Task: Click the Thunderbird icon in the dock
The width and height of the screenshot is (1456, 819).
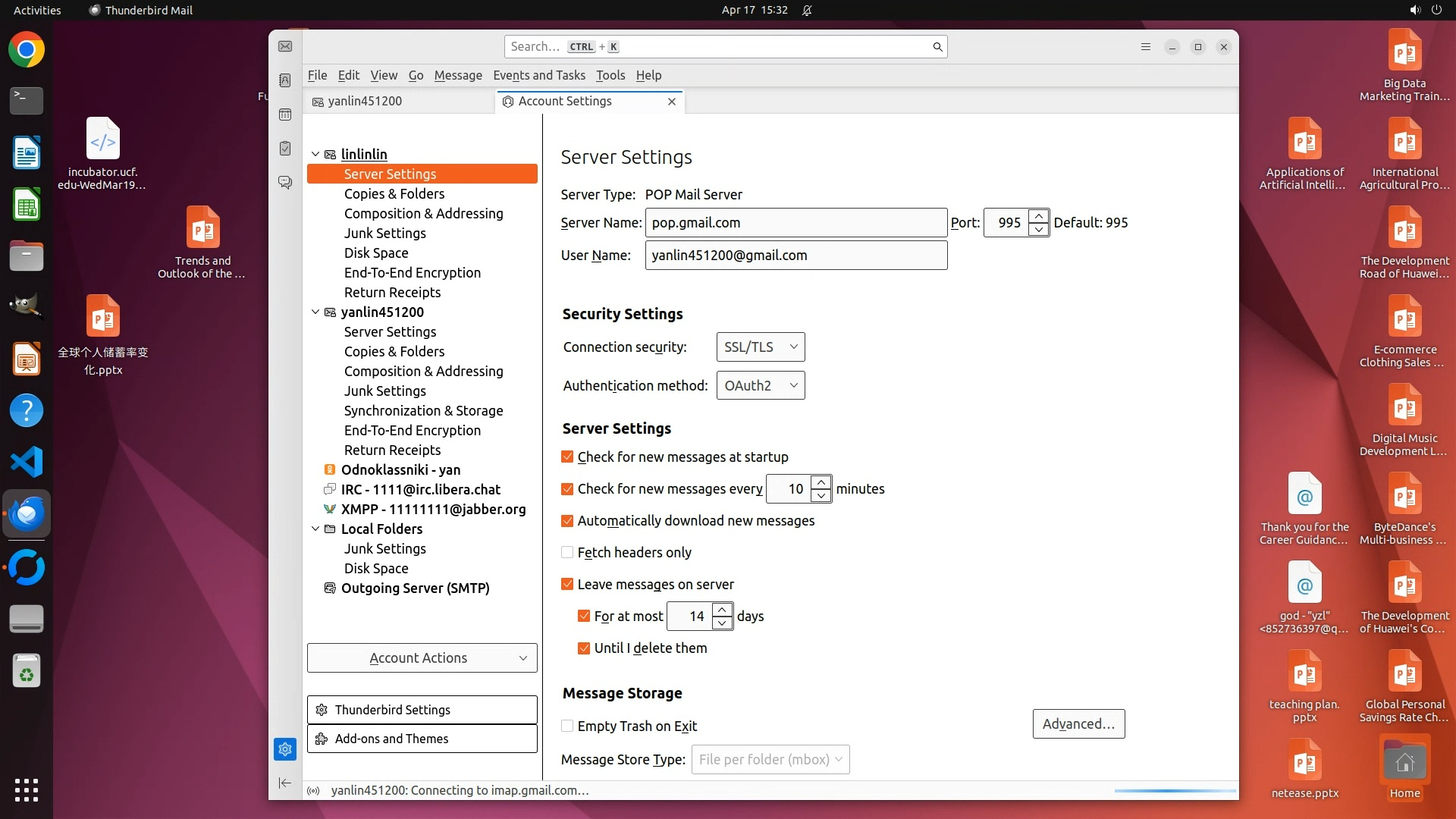Action: (27, 514)
